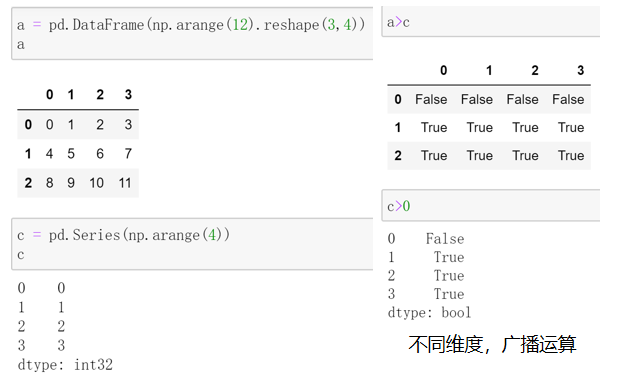Image resolution: width=632 pixels, height=373 pixels.
Task: Click the dtype: bool output text
Action: 429,313
